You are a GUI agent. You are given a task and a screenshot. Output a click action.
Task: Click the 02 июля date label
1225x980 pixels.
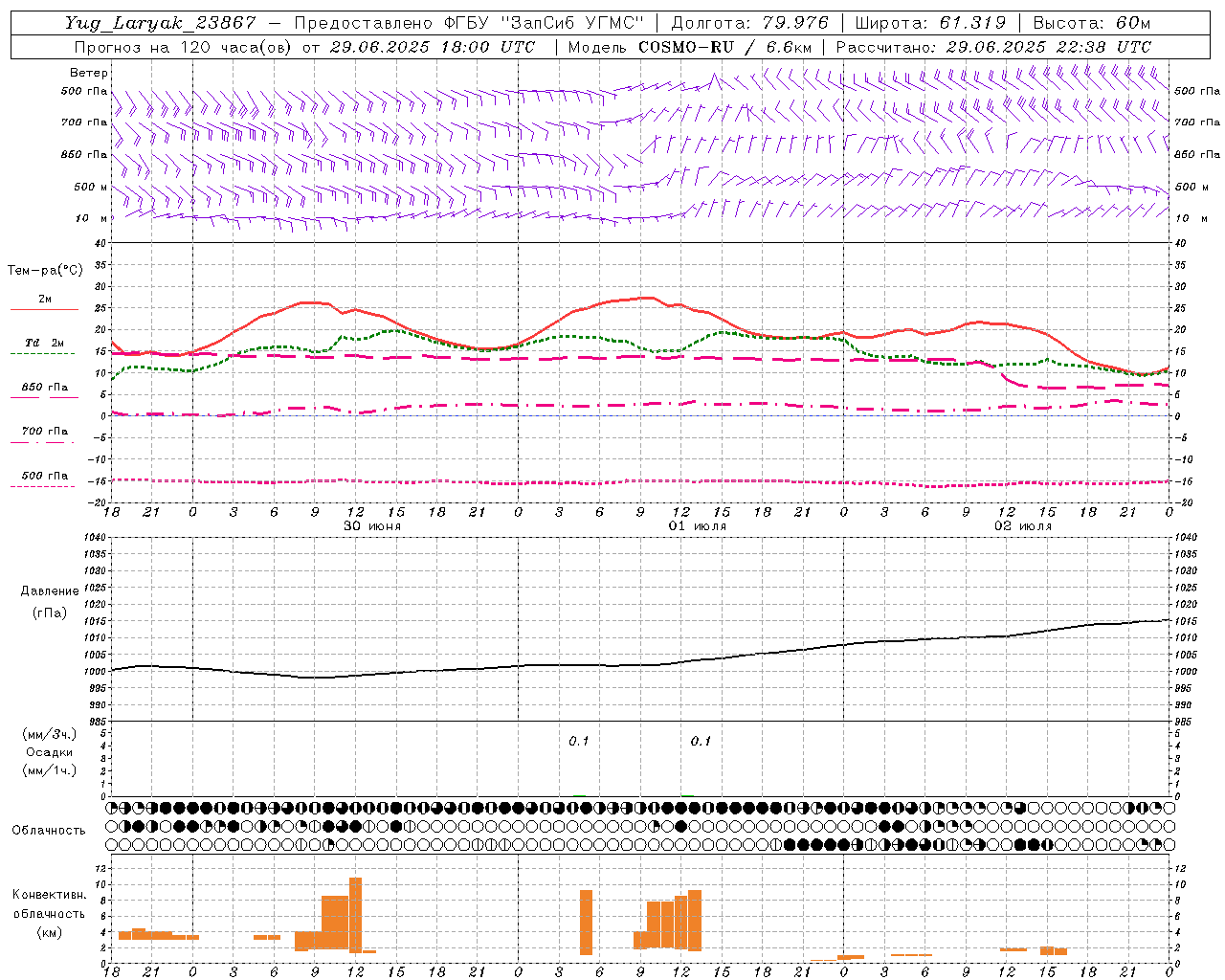1023,526
